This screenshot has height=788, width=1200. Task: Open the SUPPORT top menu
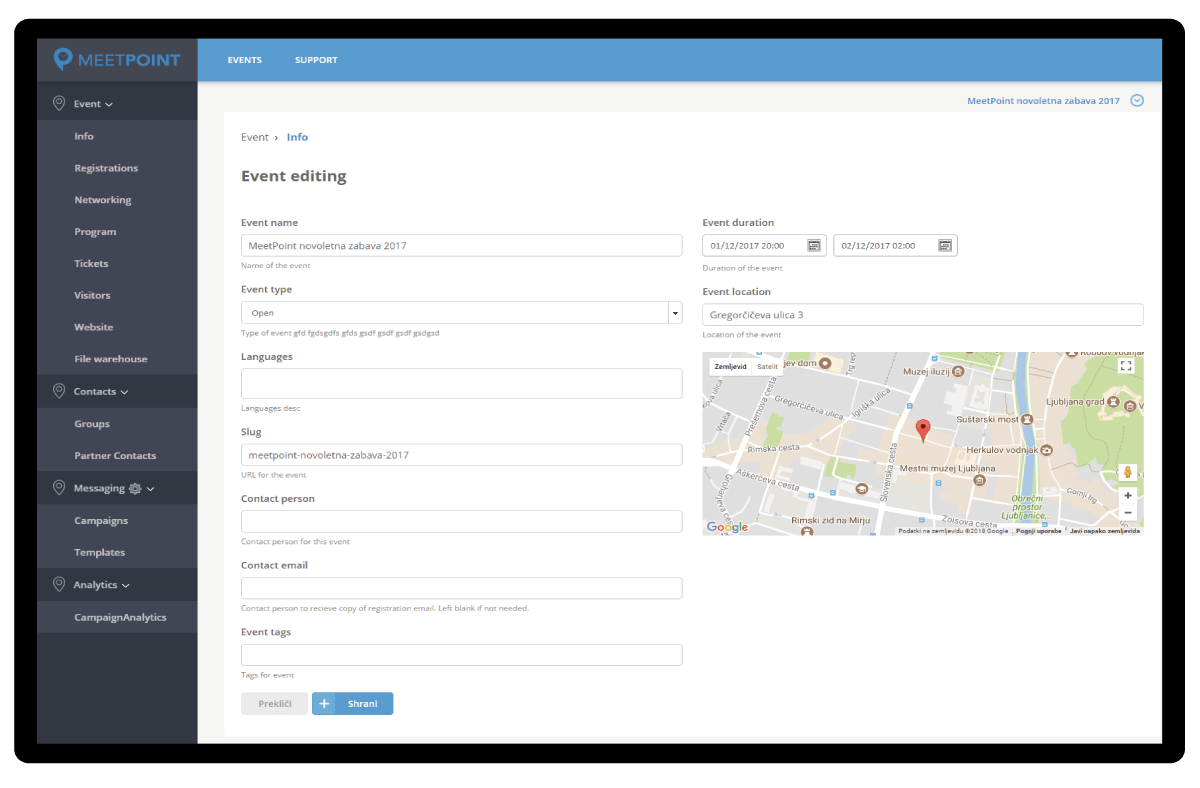pyautogui.click(x=316, y=60)
